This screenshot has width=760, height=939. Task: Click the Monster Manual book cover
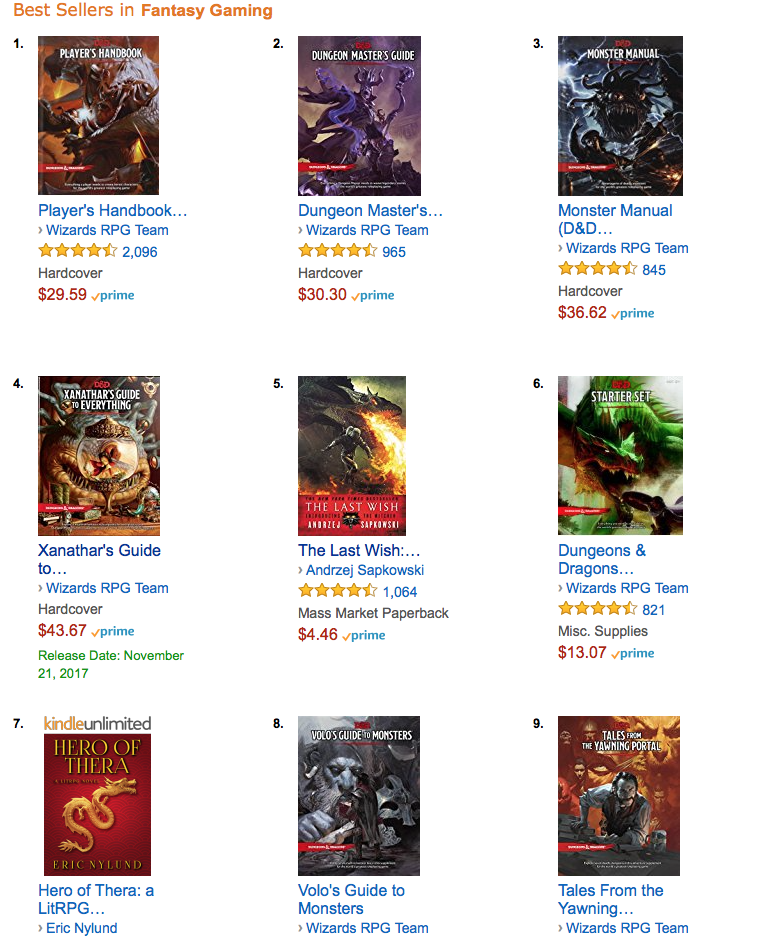(620, 116)
